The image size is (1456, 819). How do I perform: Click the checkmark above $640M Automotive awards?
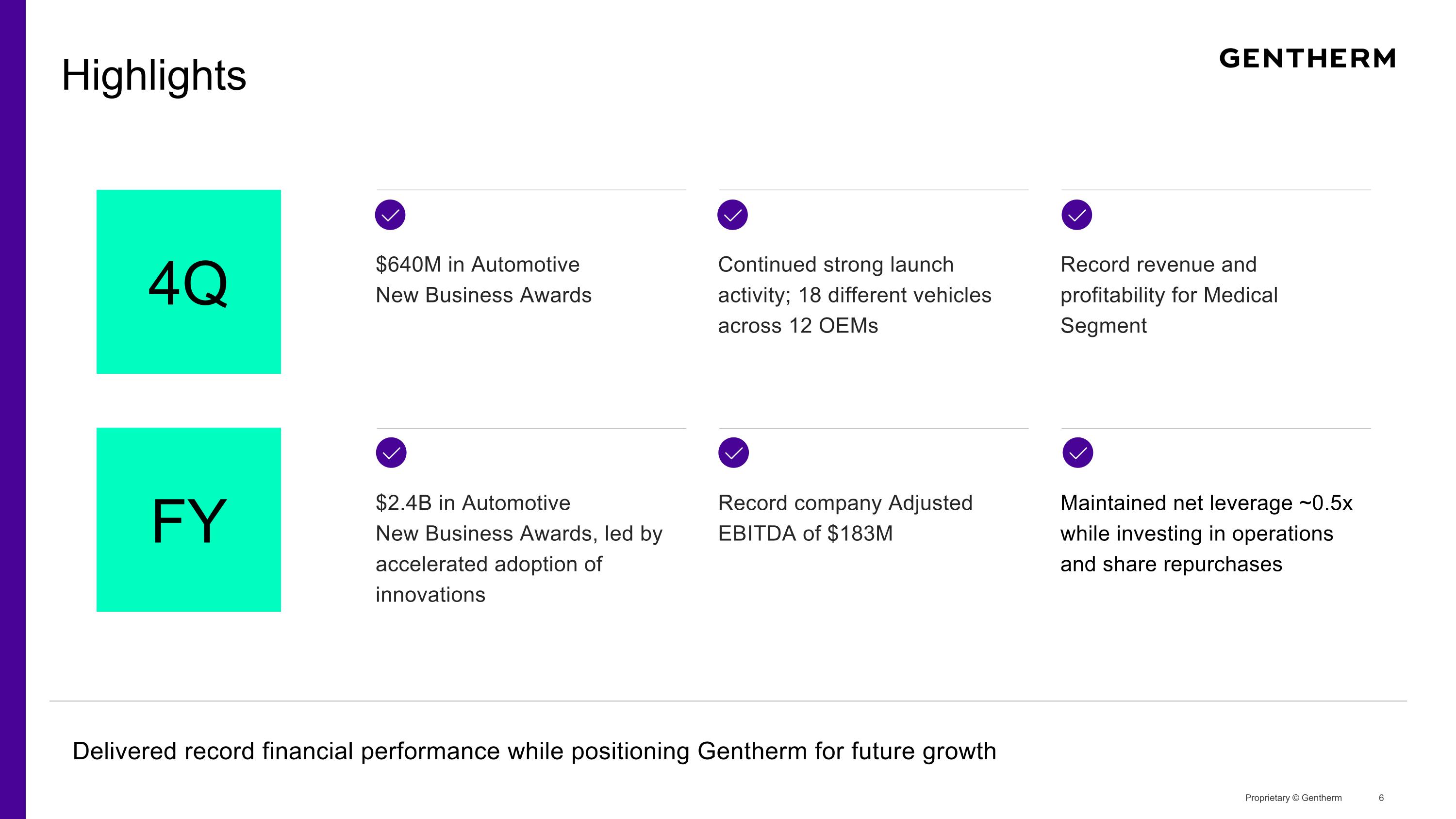tap(390, 215)
